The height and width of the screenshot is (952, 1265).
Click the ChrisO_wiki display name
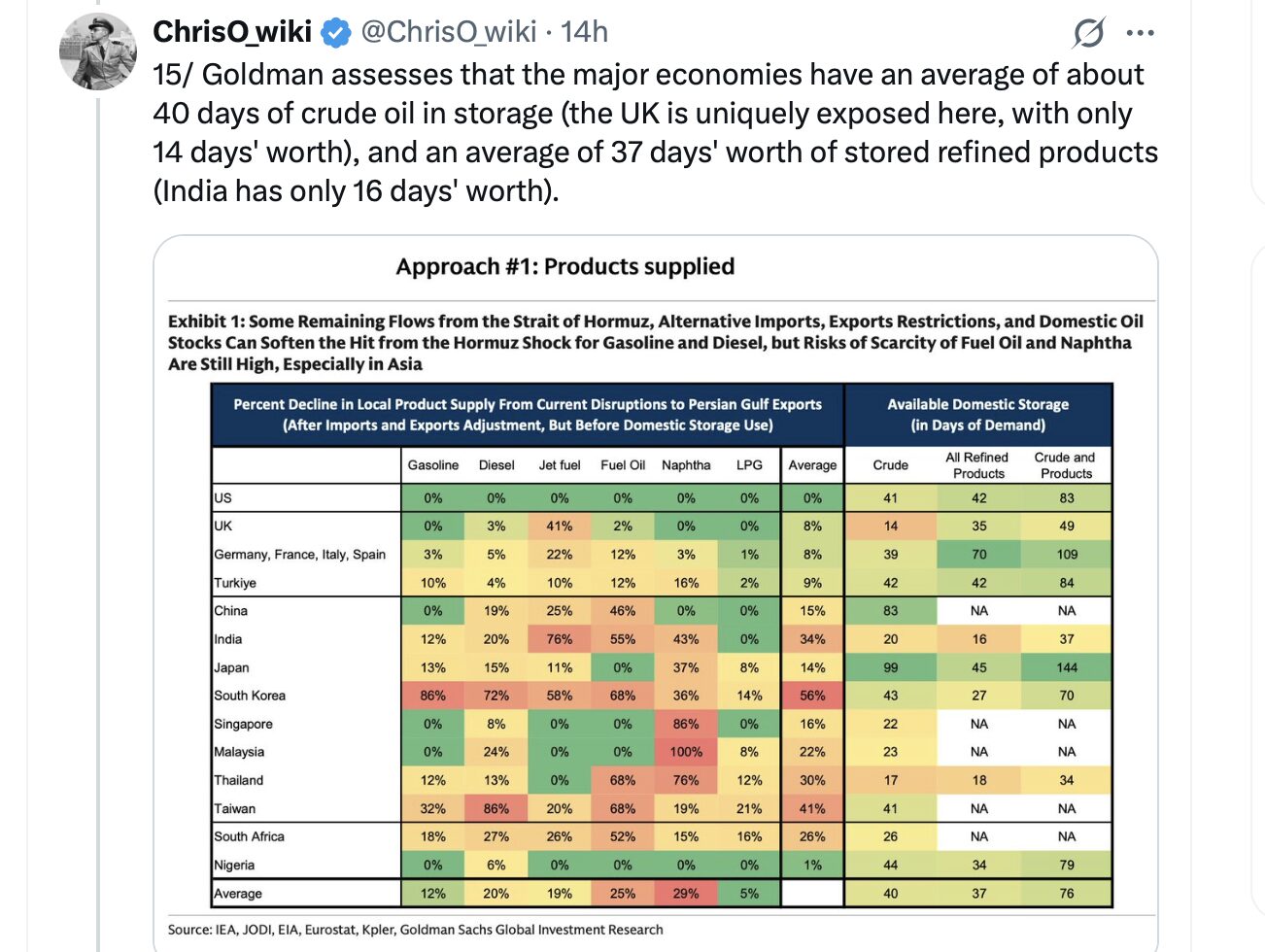click(x=232, y=32)
